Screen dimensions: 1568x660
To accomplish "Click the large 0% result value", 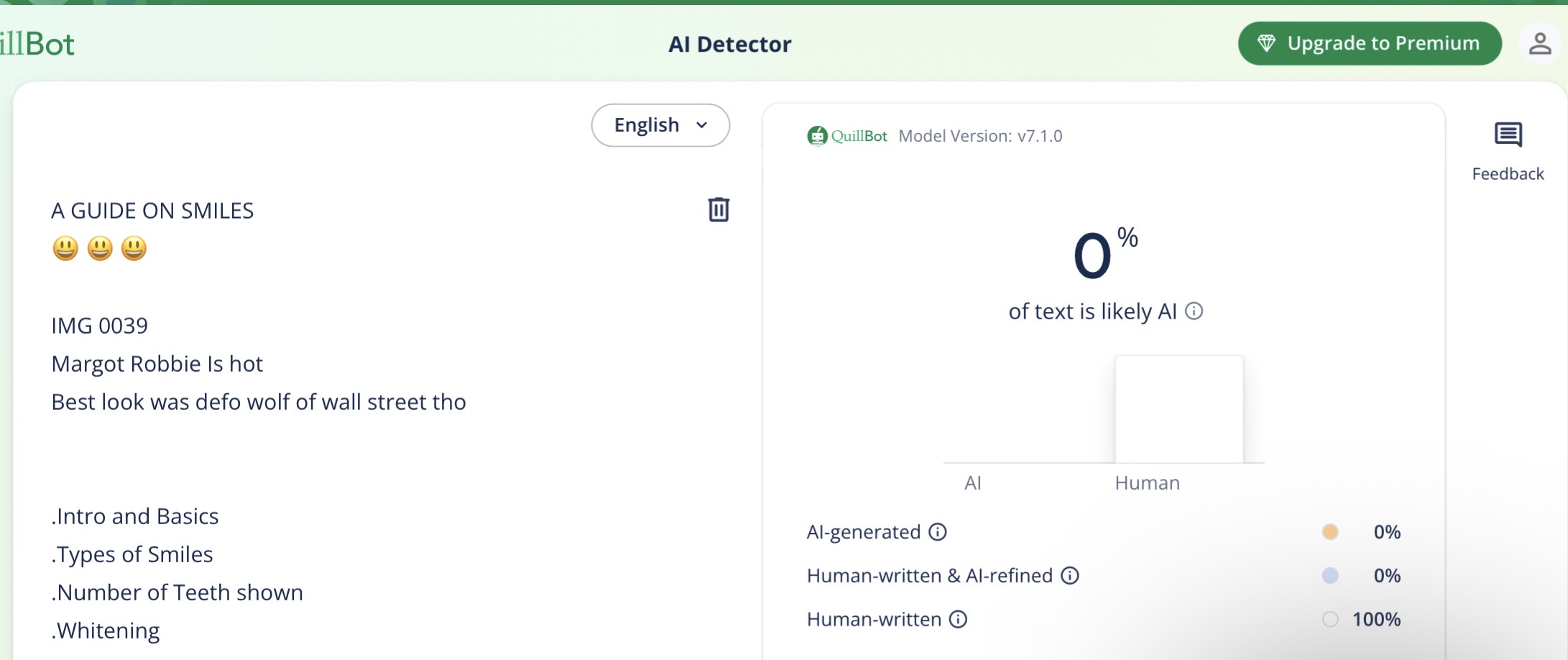I will tap(1105, 255).
